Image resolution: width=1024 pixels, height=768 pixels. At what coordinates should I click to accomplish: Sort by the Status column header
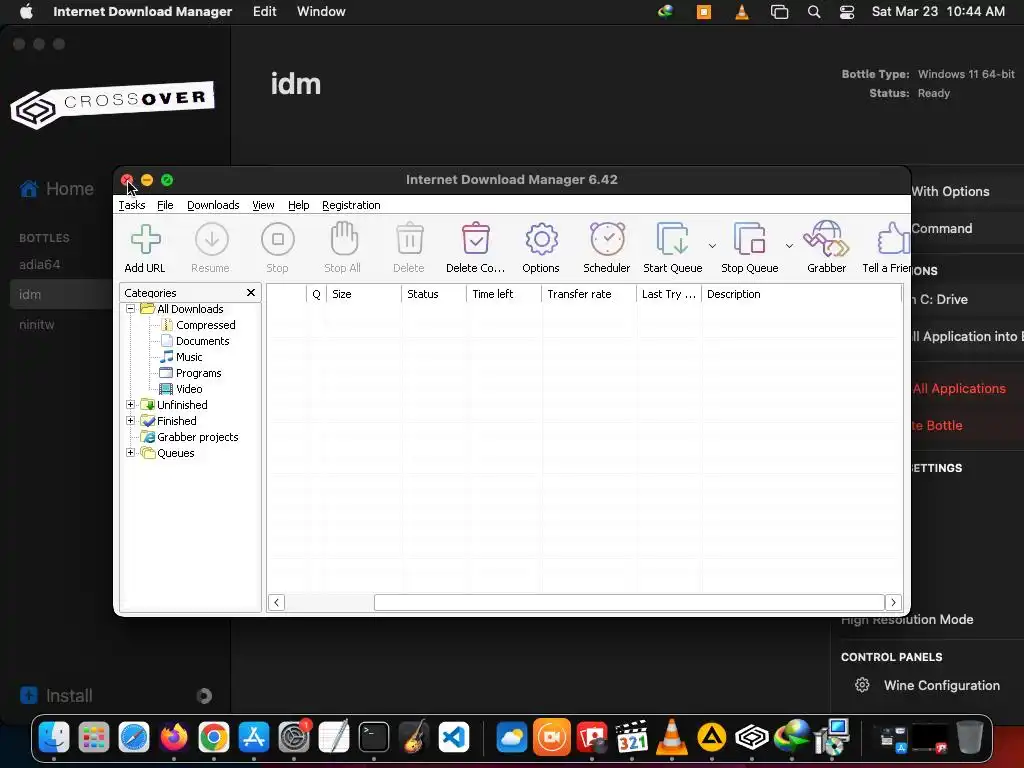point(434,294)
